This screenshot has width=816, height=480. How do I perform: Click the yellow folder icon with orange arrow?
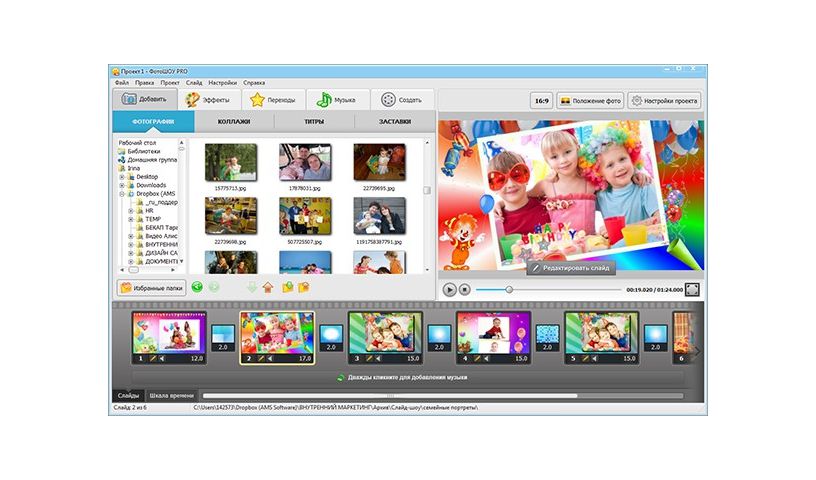pos(303,287)
